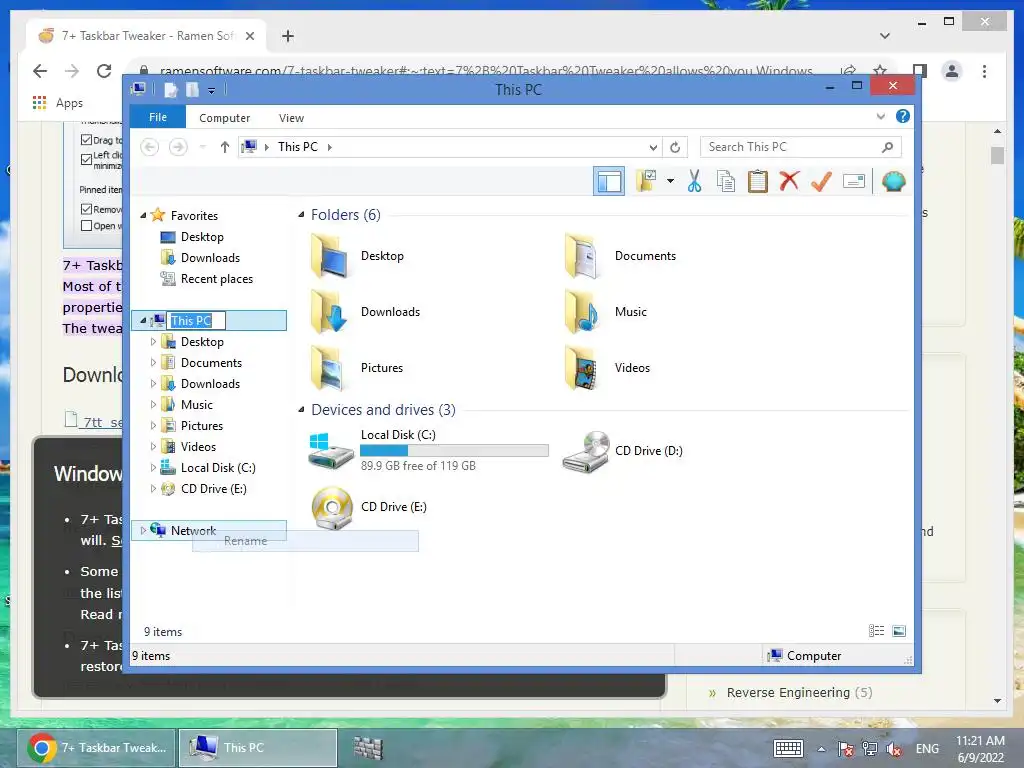1024x768 pixels.
Task: Open a new Chrome tab
Action: 288,36
